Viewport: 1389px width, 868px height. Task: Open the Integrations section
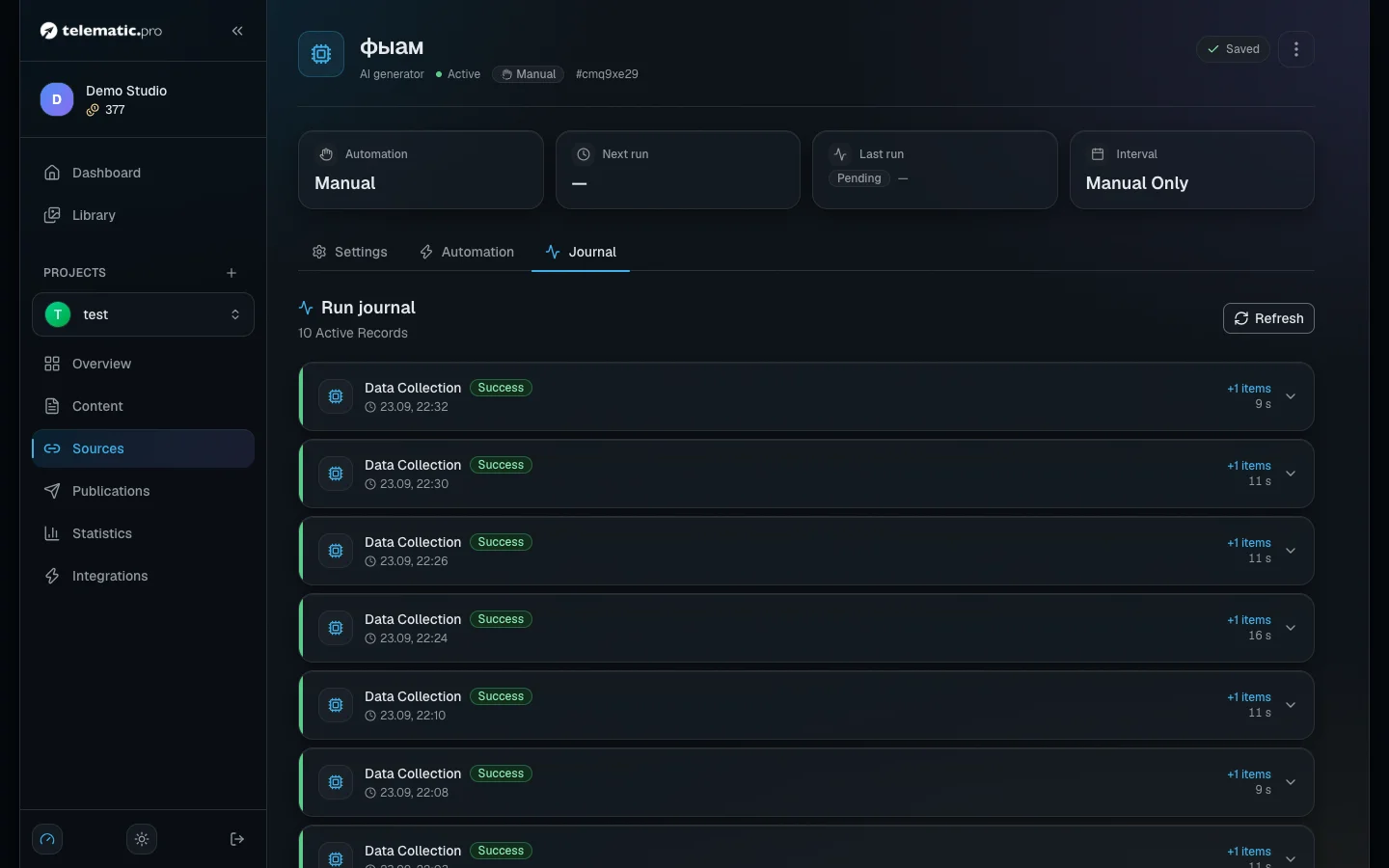(x=143, y=576)
